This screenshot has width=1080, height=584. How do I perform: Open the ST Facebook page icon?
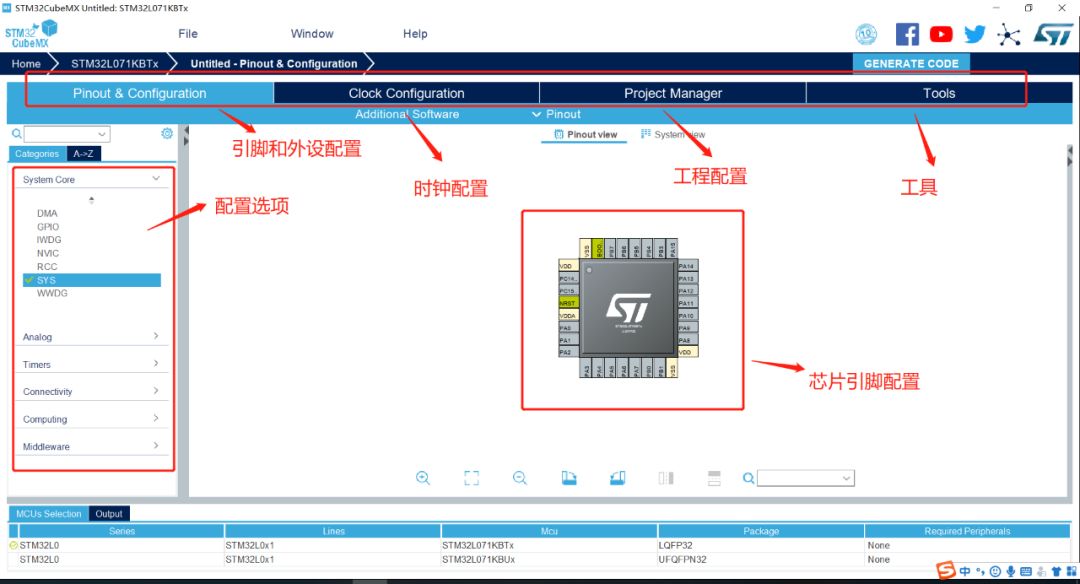(907, 34)
